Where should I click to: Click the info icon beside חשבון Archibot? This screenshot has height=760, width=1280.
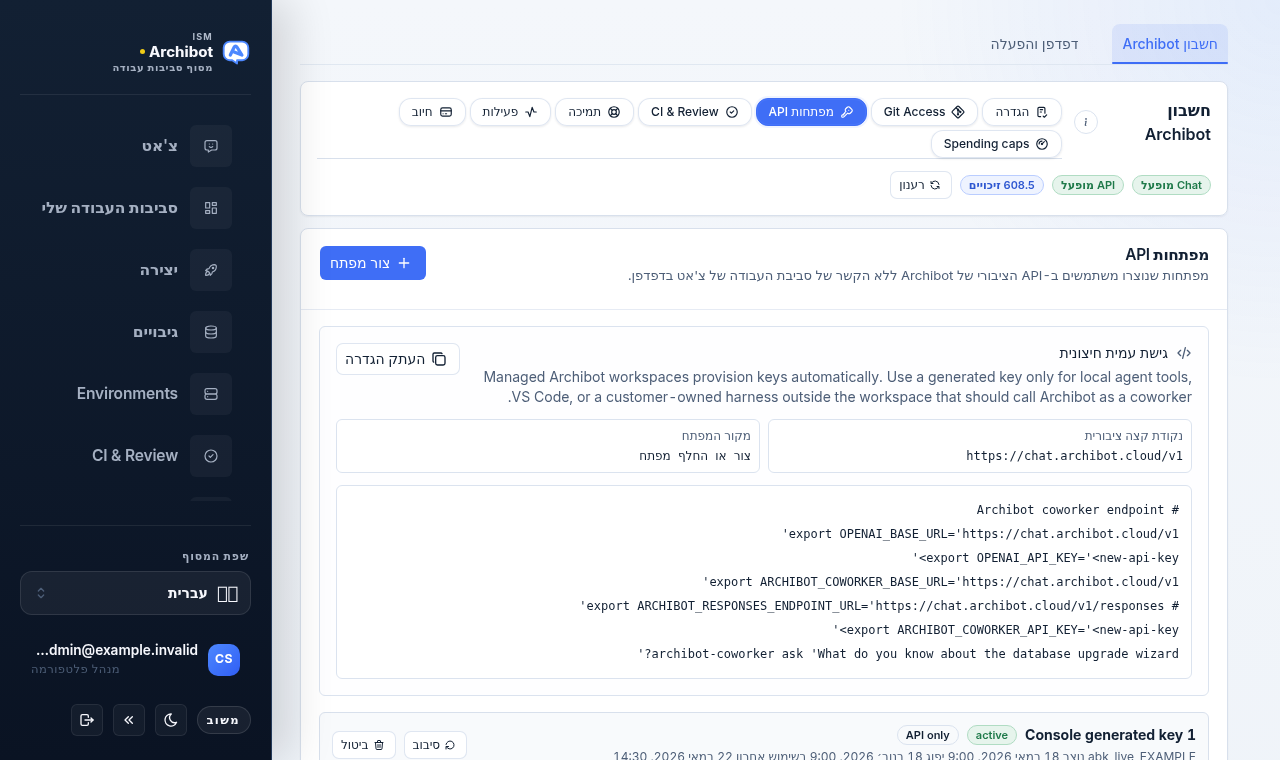pos(1086,122)
